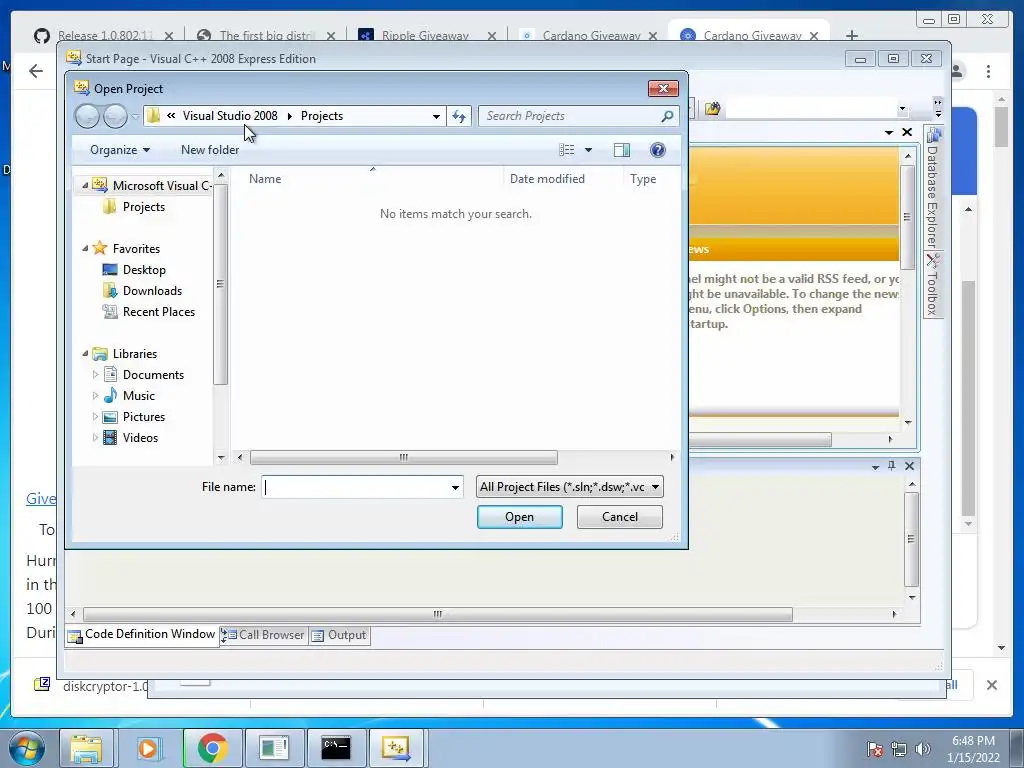Viewport: 1024px width, 768px height.
Task: Collapse the Microsoft Visual C++ node
Action: tap(85, 186)
